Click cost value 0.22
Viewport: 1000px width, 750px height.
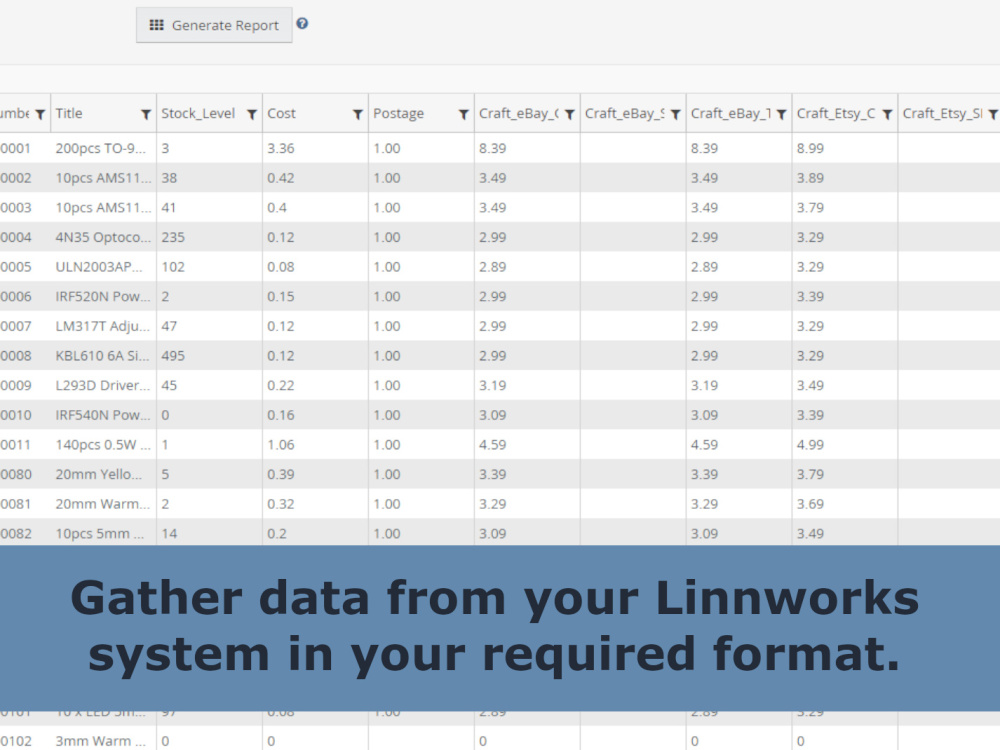click(x=281, y=385)
